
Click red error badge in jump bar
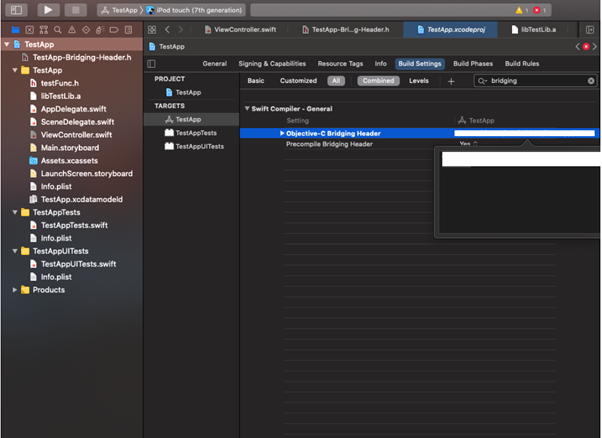pyautogui.click(x=586, y=46)
